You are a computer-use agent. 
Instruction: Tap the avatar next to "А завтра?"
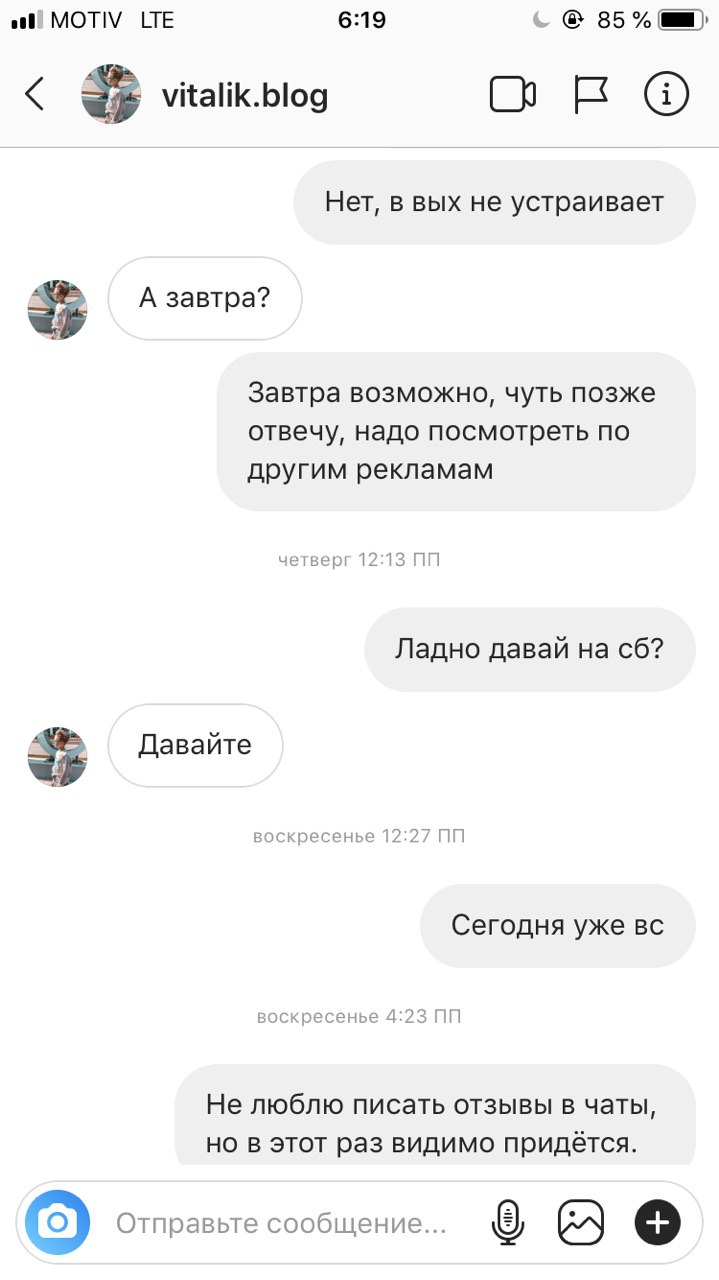[x=57, y=310]
